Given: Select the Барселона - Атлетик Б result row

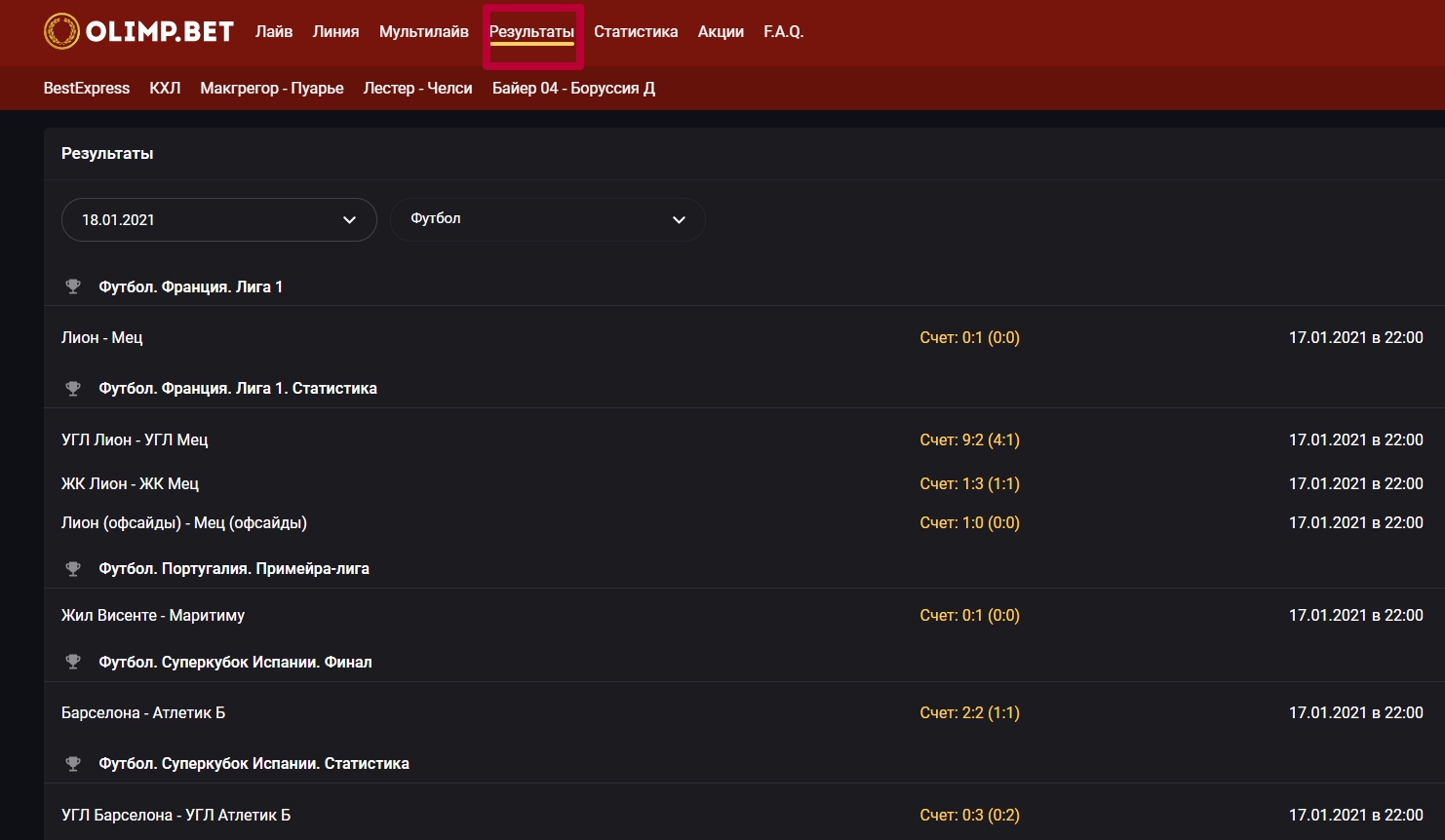Looking at the screenshot, I should 143,712.
